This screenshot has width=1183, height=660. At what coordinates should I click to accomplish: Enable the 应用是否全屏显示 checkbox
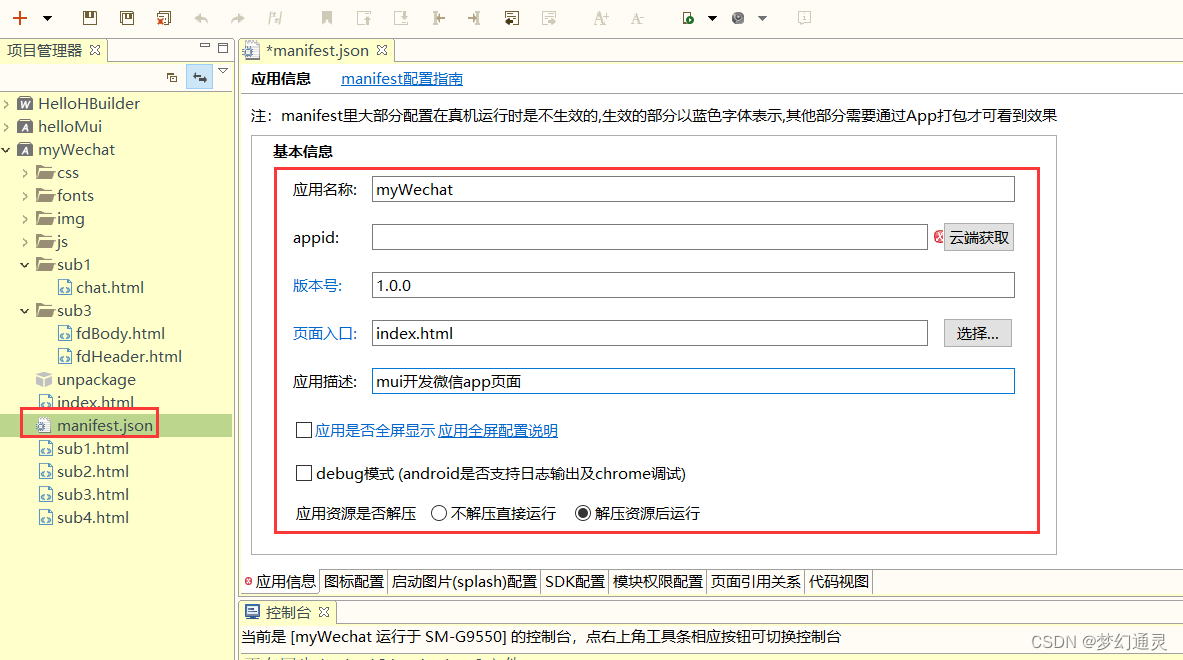click(304, 431)
